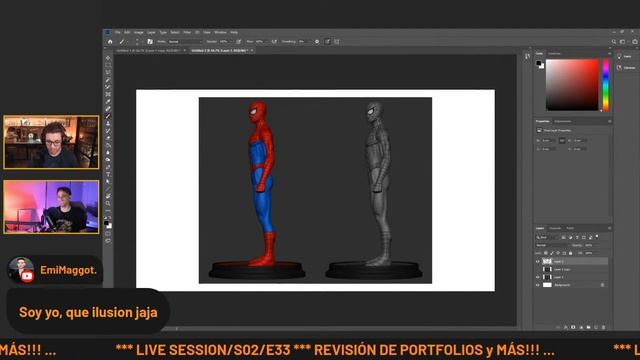Open the painting Mode dropdown
The image size is (640, 360).
[185, 42]
